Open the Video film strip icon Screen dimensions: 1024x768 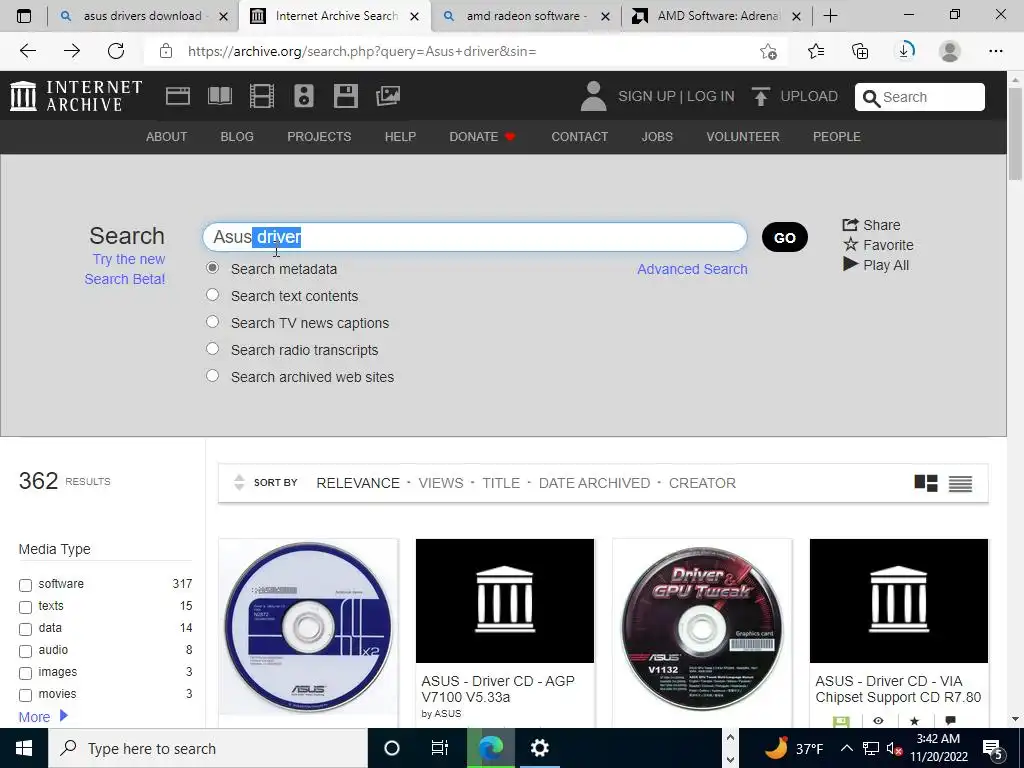click(262, 96)
